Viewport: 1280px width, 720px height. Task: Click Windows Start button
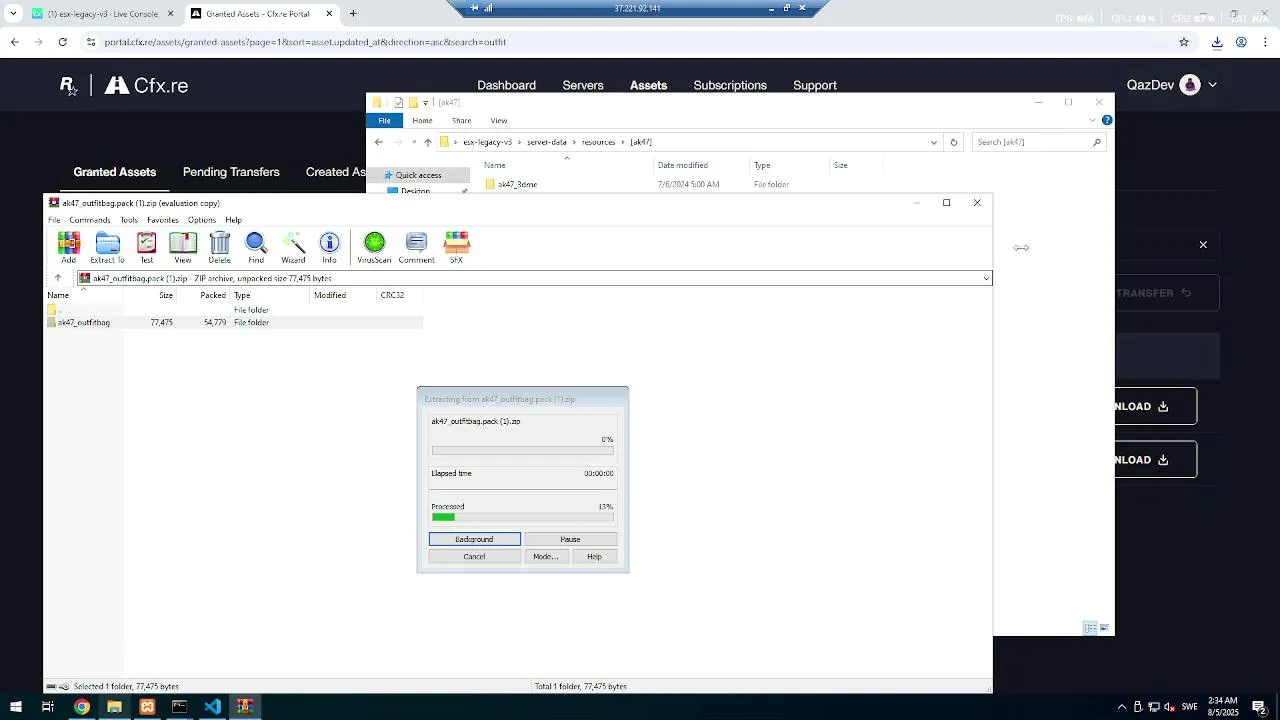point(15,707)
